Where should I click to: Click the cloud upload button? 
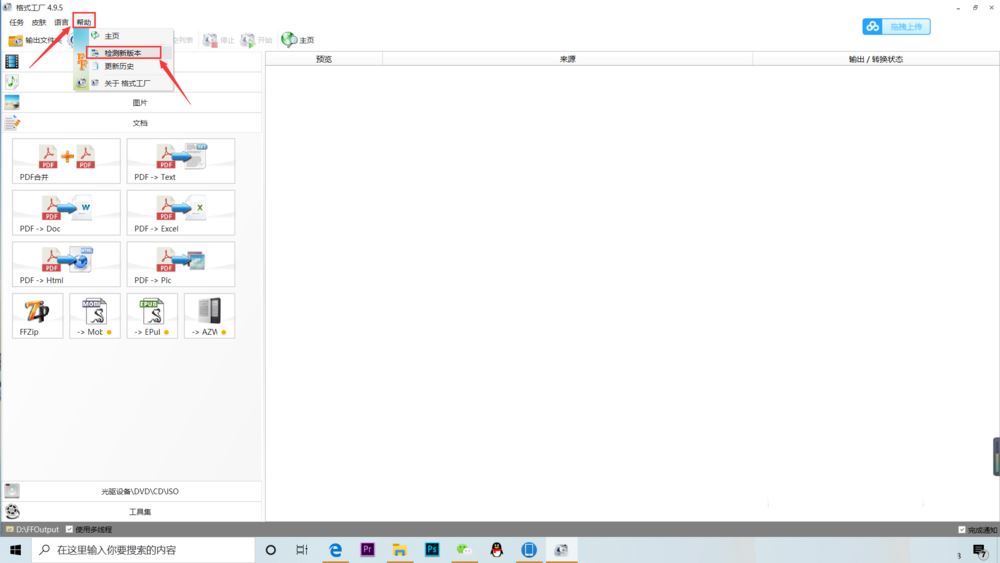(896, 27)
